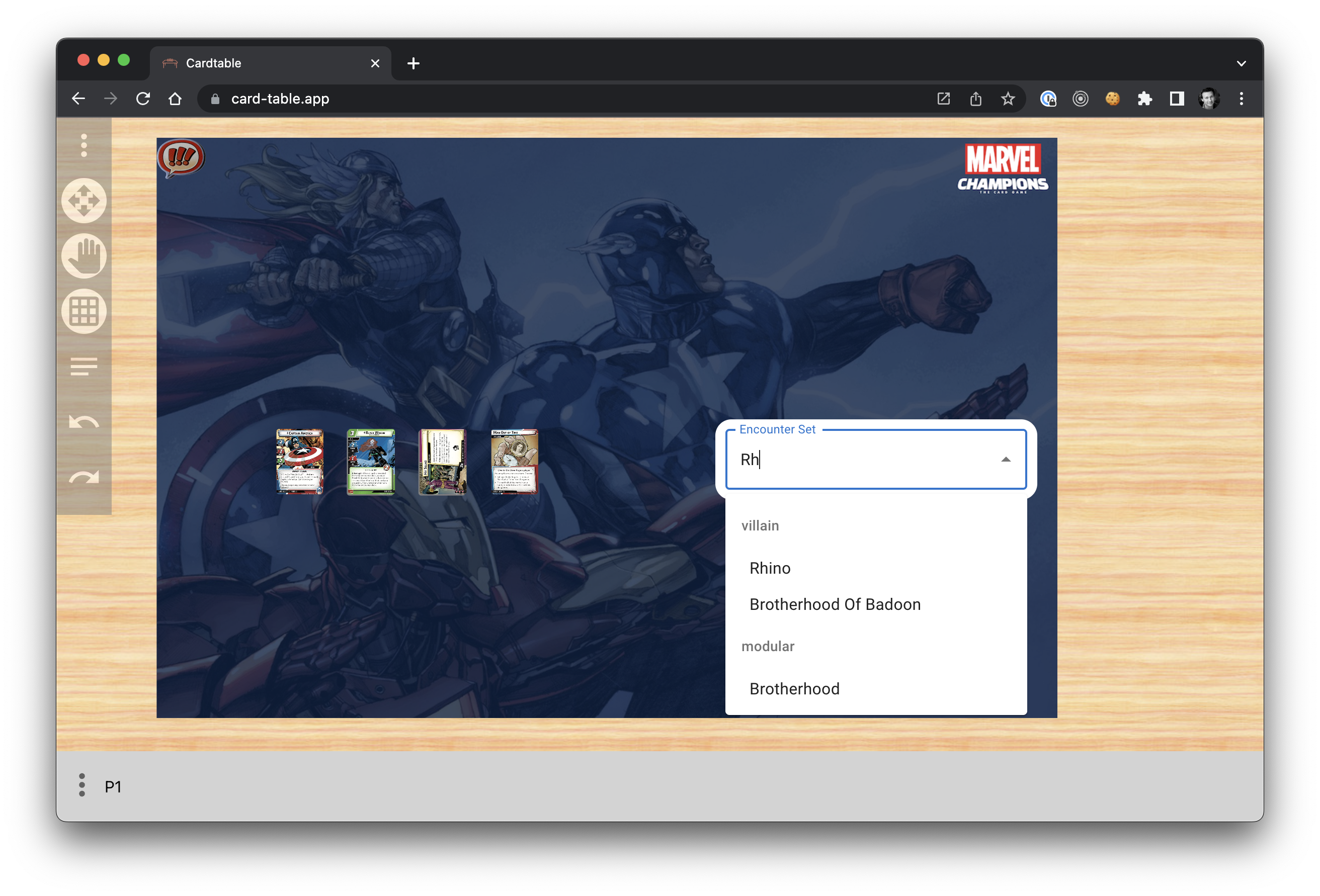Choose Brotherhood Of Badoon option
1320x896 pixels.
tap(876, 605)
